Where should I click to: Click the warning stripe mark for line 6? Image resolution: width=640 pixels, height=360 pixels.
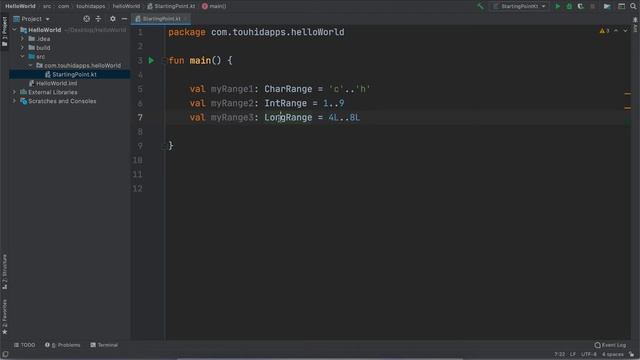pos(627,108)
